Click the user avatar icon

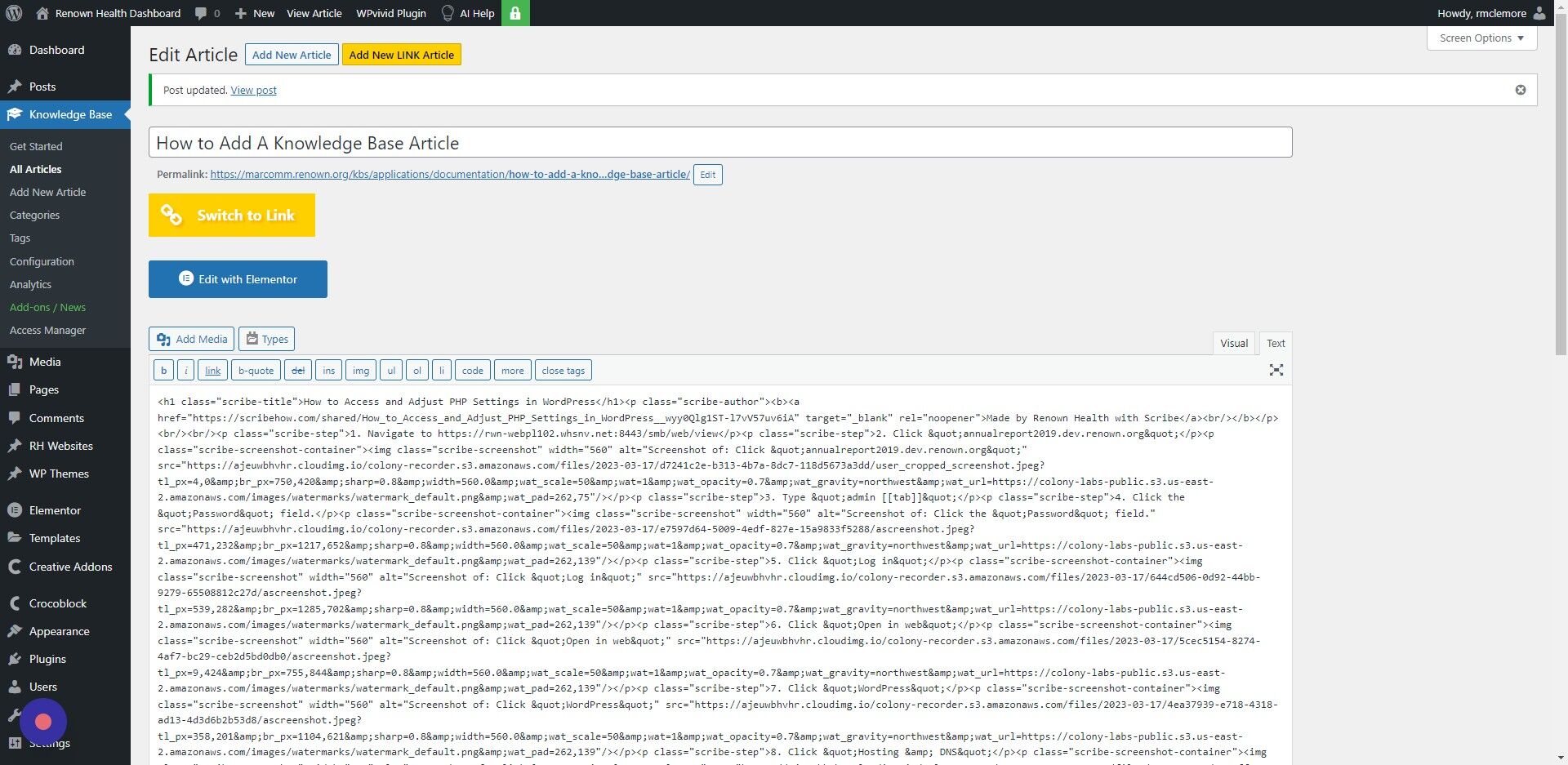[1539, 13]
